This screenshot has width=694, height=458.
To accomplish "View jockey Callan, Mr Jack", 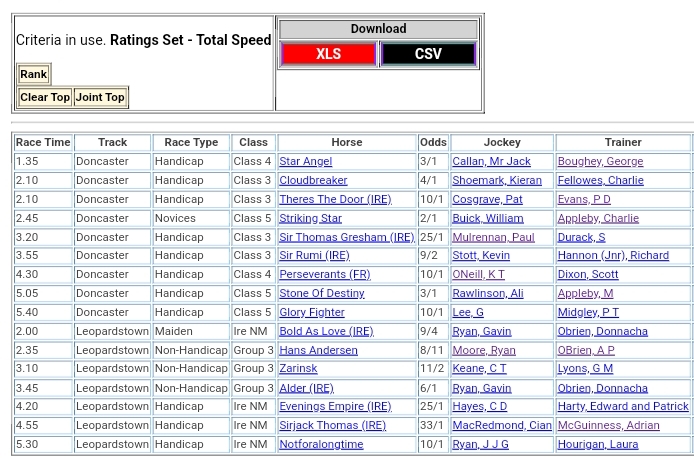I will pyautogui.click(x=491, y=162).
